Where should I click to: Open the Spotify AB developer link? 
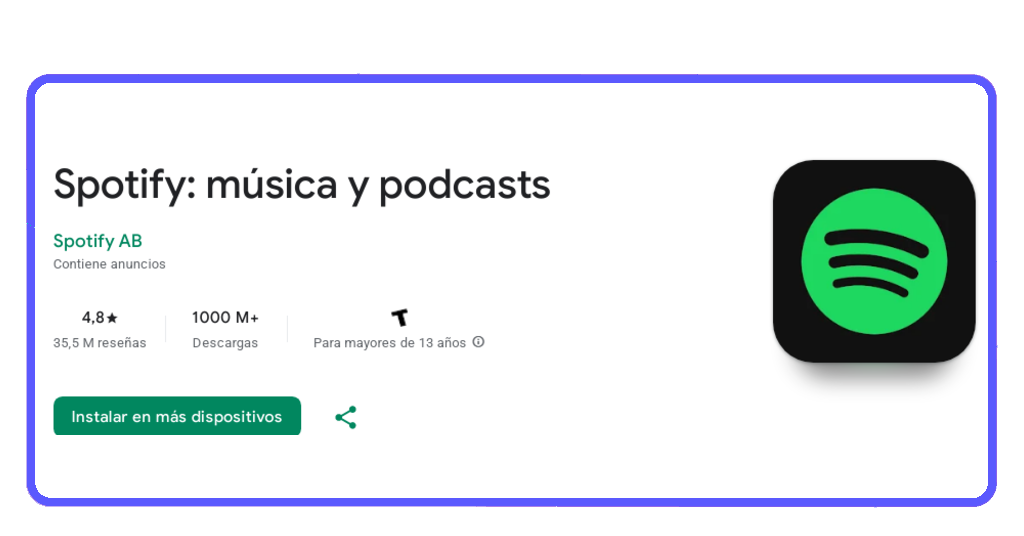[x=97, y=241]
